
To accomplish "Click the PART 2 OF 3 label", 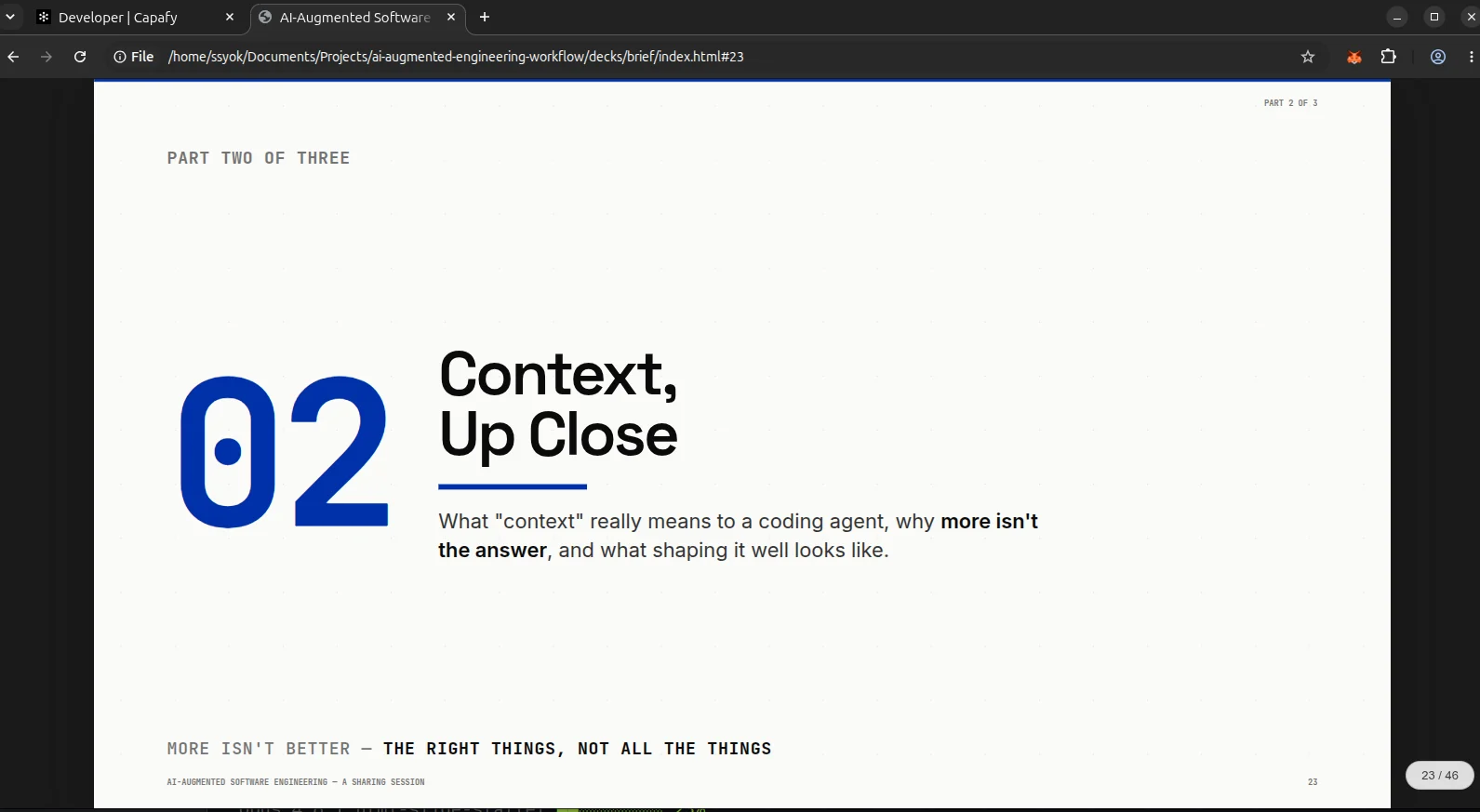I will point(1290,103).
